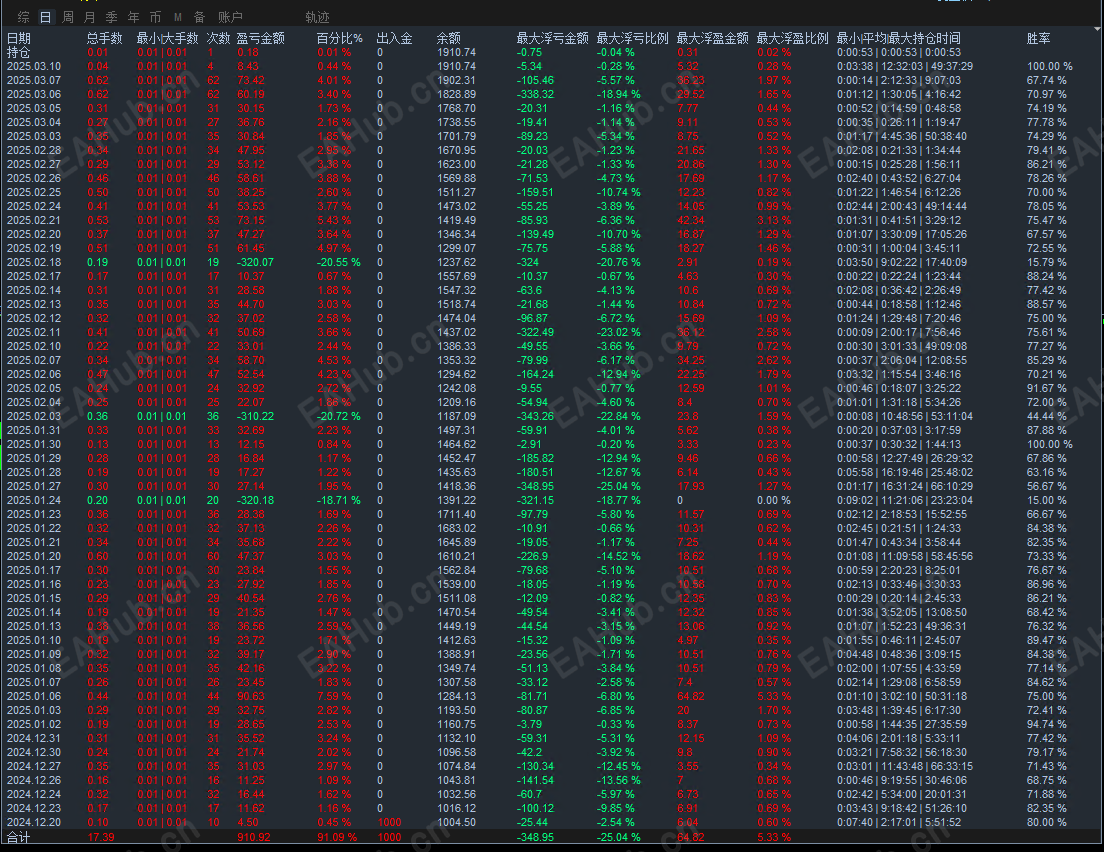Select the 15.00 % win rate cell
This screenshot has height=852, width=1104.
click(x=1046, y=500)
